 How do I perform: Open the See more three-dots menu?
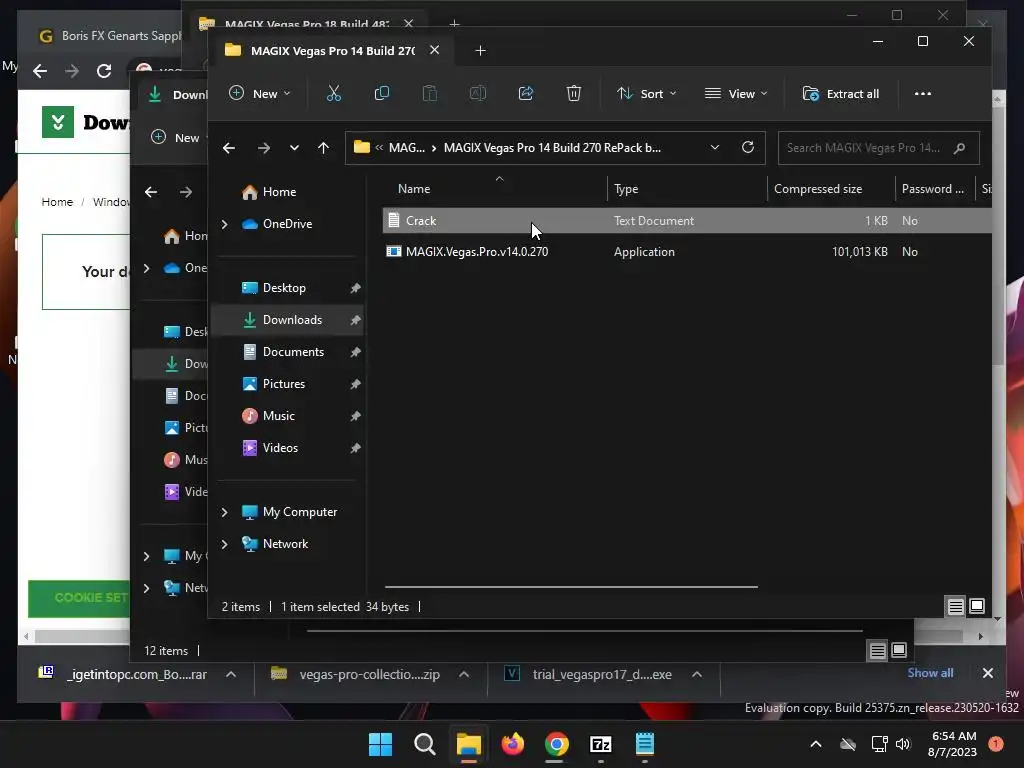923,94
